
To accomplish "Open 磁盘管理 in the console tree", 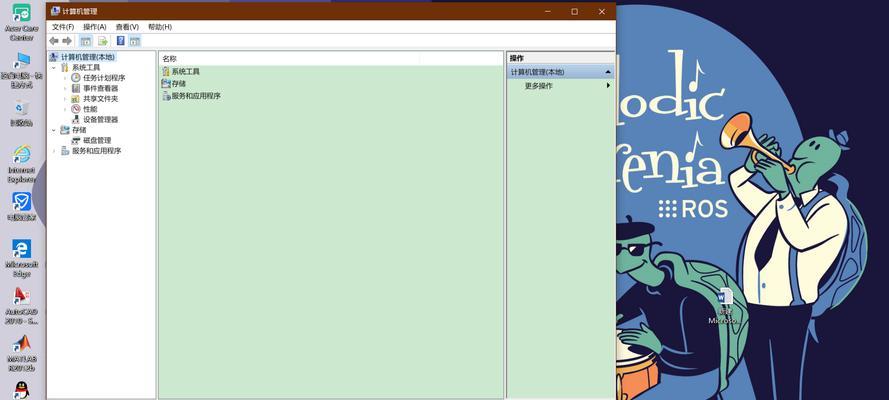I will tap(91, 140).
